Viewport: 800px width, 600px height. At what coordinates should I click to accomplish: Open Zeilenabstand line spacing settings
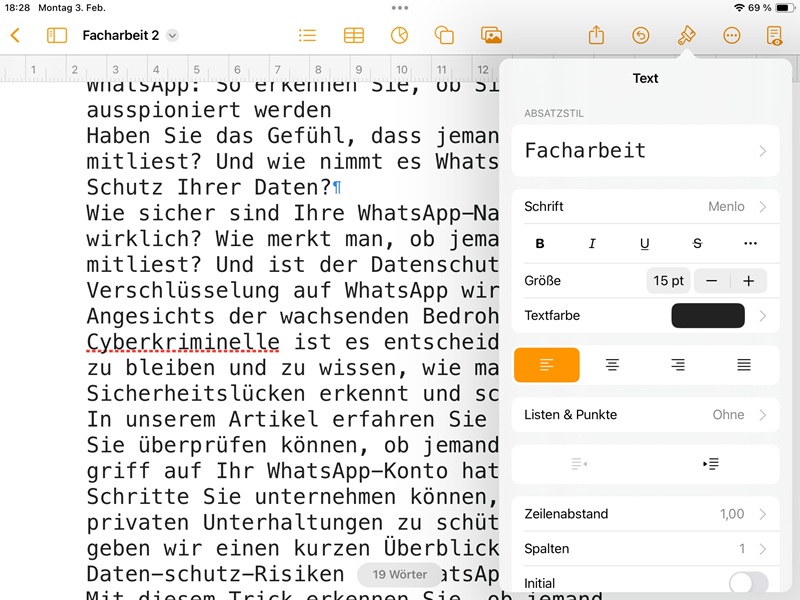[645, 514]
